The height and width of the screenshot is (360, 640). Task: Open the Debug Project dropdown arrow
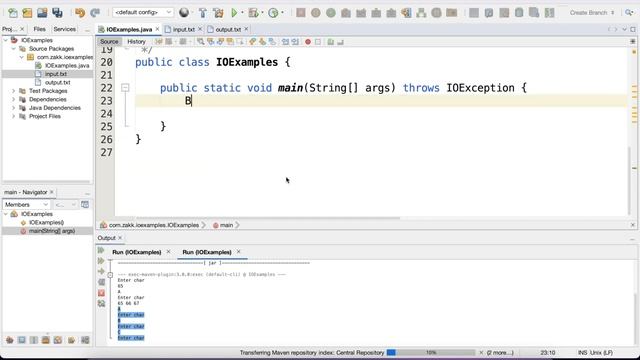262,13
